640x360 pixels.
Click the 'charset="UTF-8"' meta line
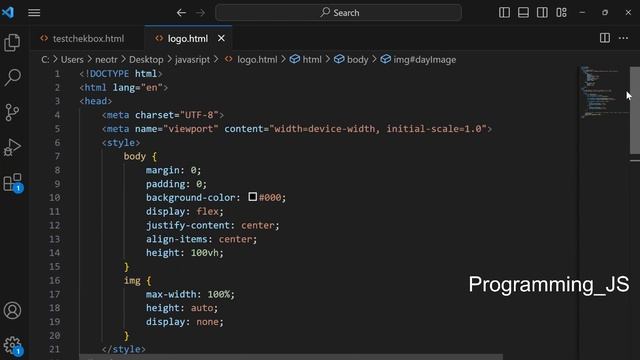pos(163,115)
